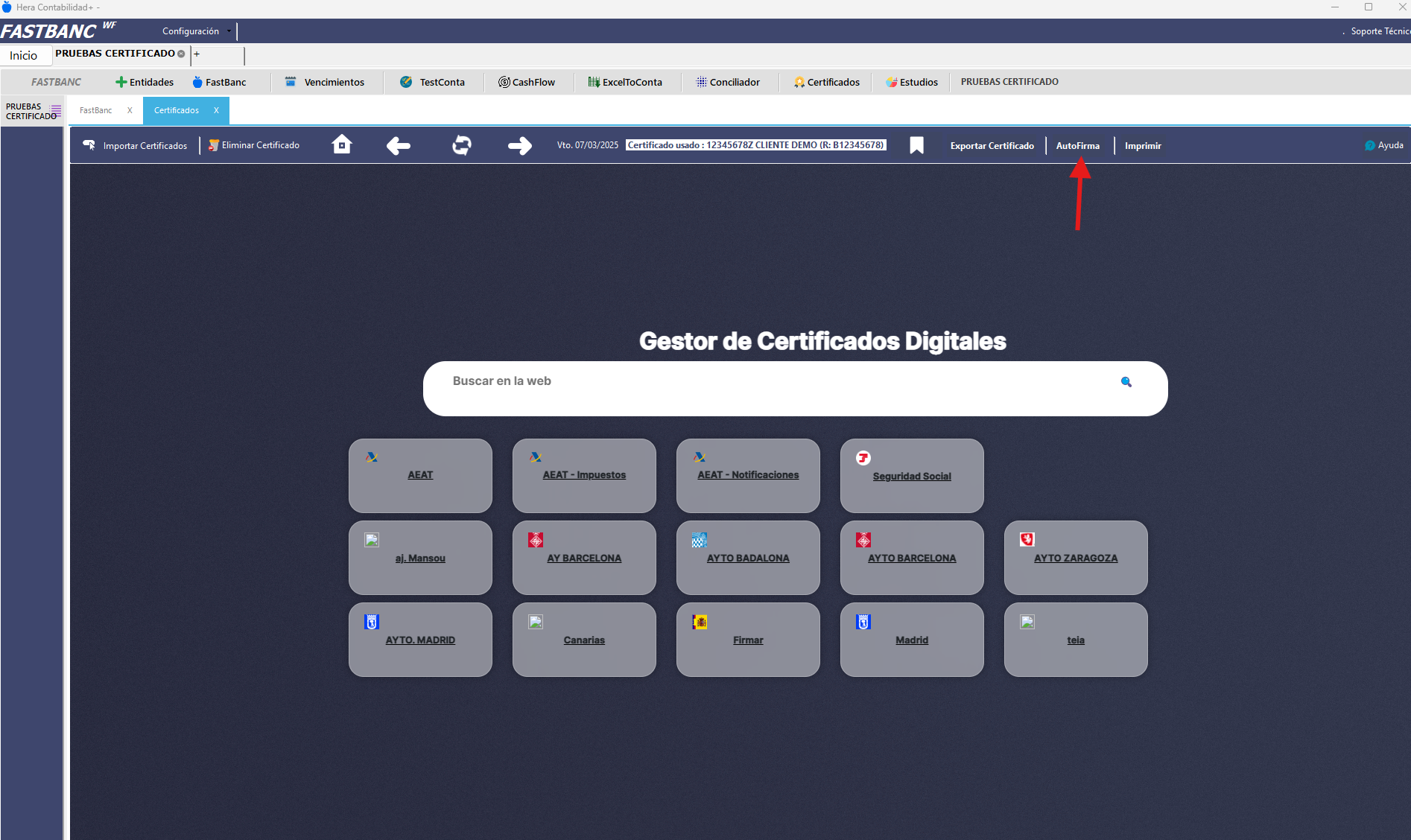Add a new tab with plus button
This screenshot has height=840, width=1411.
coord(197,54)
